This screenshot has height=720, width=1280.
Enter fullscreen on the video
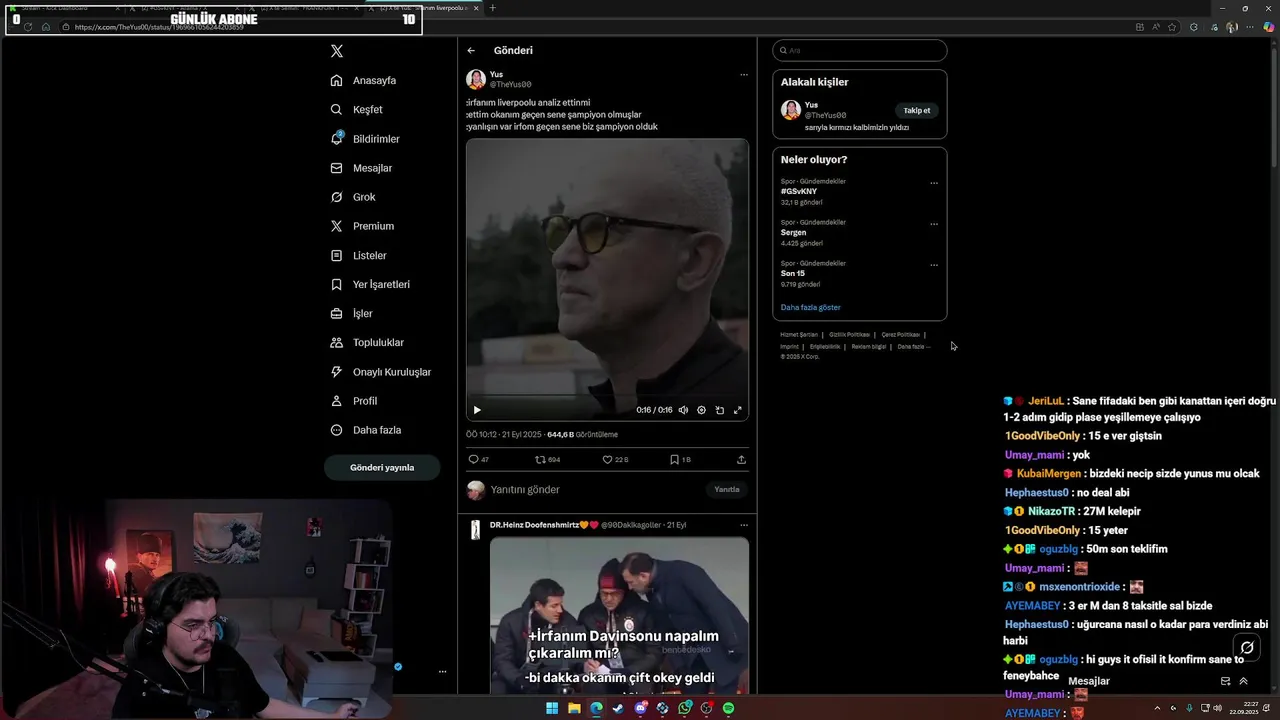point(738,410)
